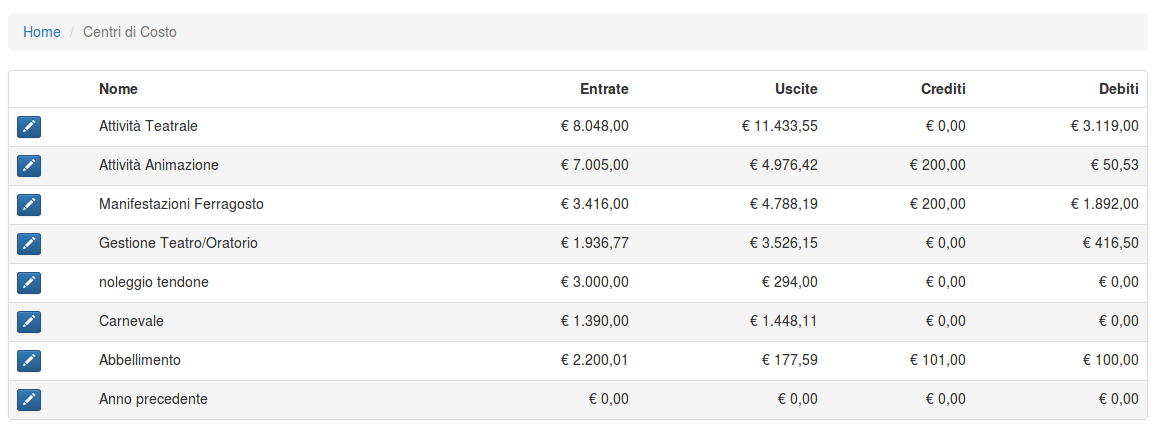Click the Debiti column header
The height and width of the screenshot is (438, 1162).
1119,89
